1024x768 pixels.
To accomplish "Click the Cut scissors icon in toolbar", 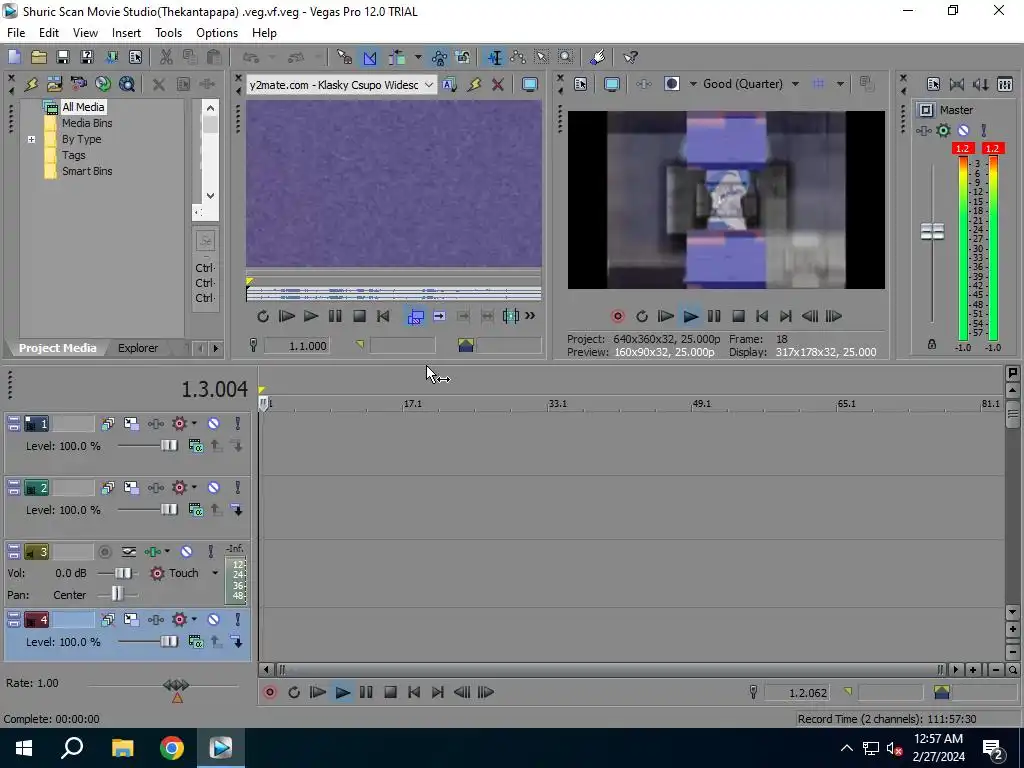I will point(166,57).
